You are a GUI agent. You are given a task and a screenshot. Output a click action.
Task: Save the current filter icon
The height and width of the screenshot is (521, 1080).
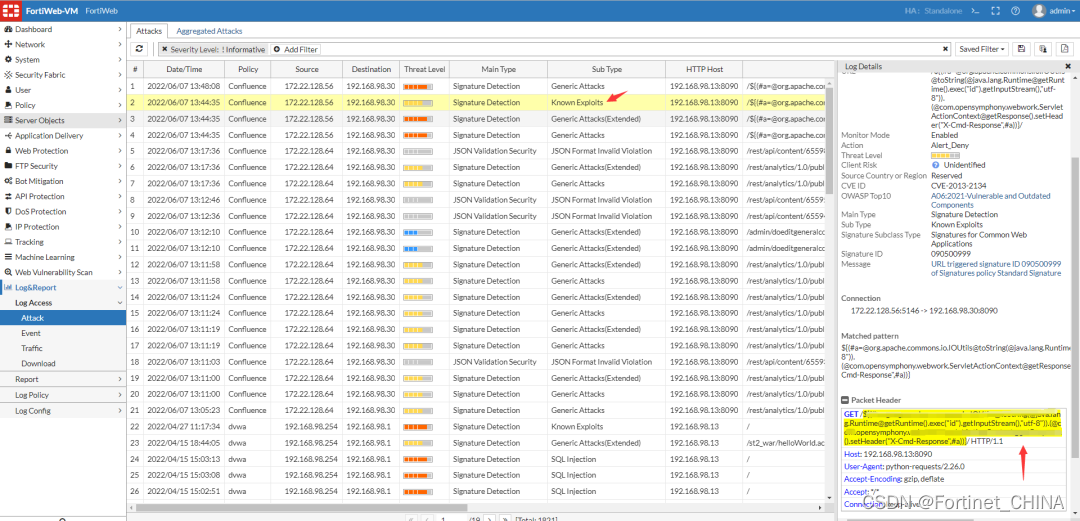[x=1021, y=49]
